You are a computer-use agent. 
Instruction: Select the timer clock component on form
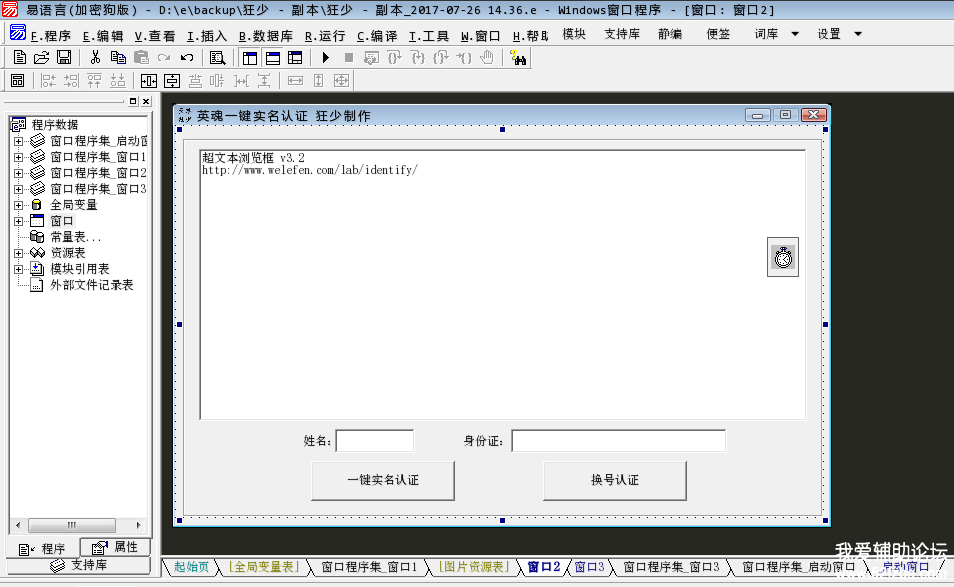click(x=783, y=258)
